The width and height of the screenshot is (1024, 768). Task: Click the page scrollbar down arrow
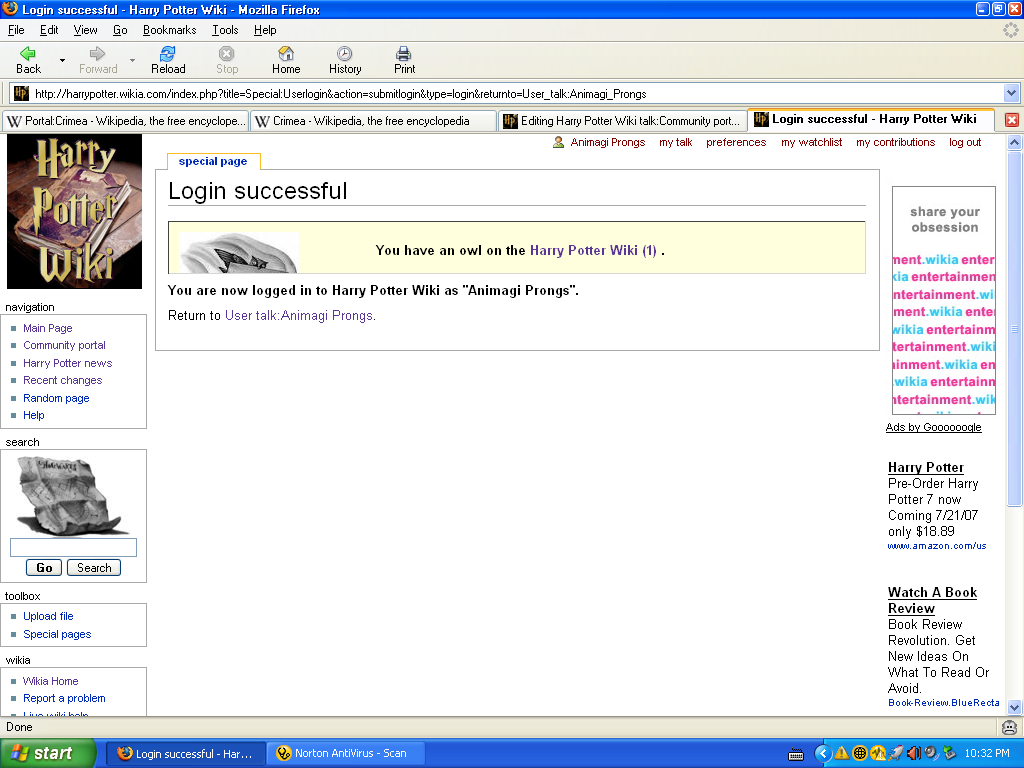[x=1014, y=707]
